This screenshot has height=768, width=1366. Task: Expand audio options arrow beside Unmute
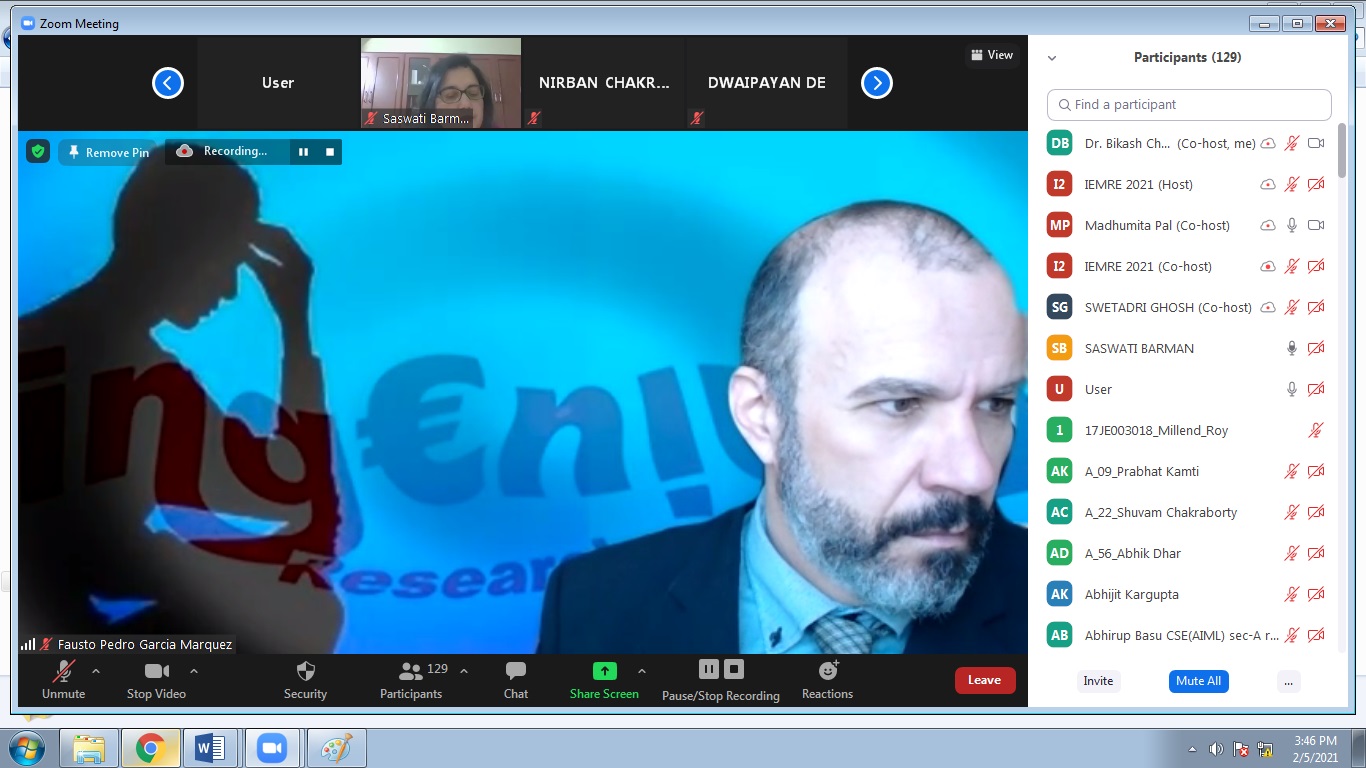[96, 670]
